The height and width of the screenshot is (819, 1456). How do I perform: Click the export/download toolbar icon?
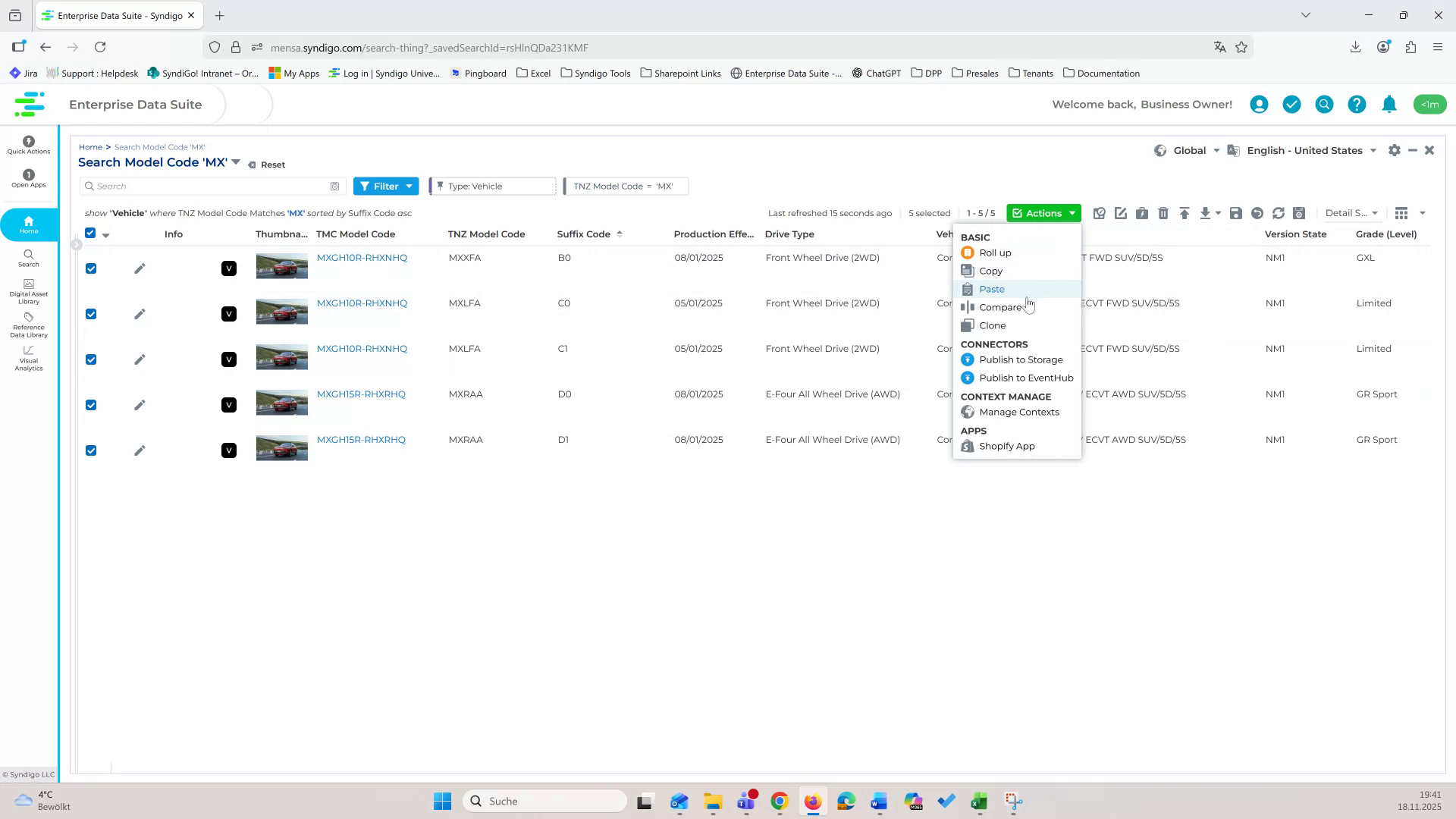[1206, 213]
